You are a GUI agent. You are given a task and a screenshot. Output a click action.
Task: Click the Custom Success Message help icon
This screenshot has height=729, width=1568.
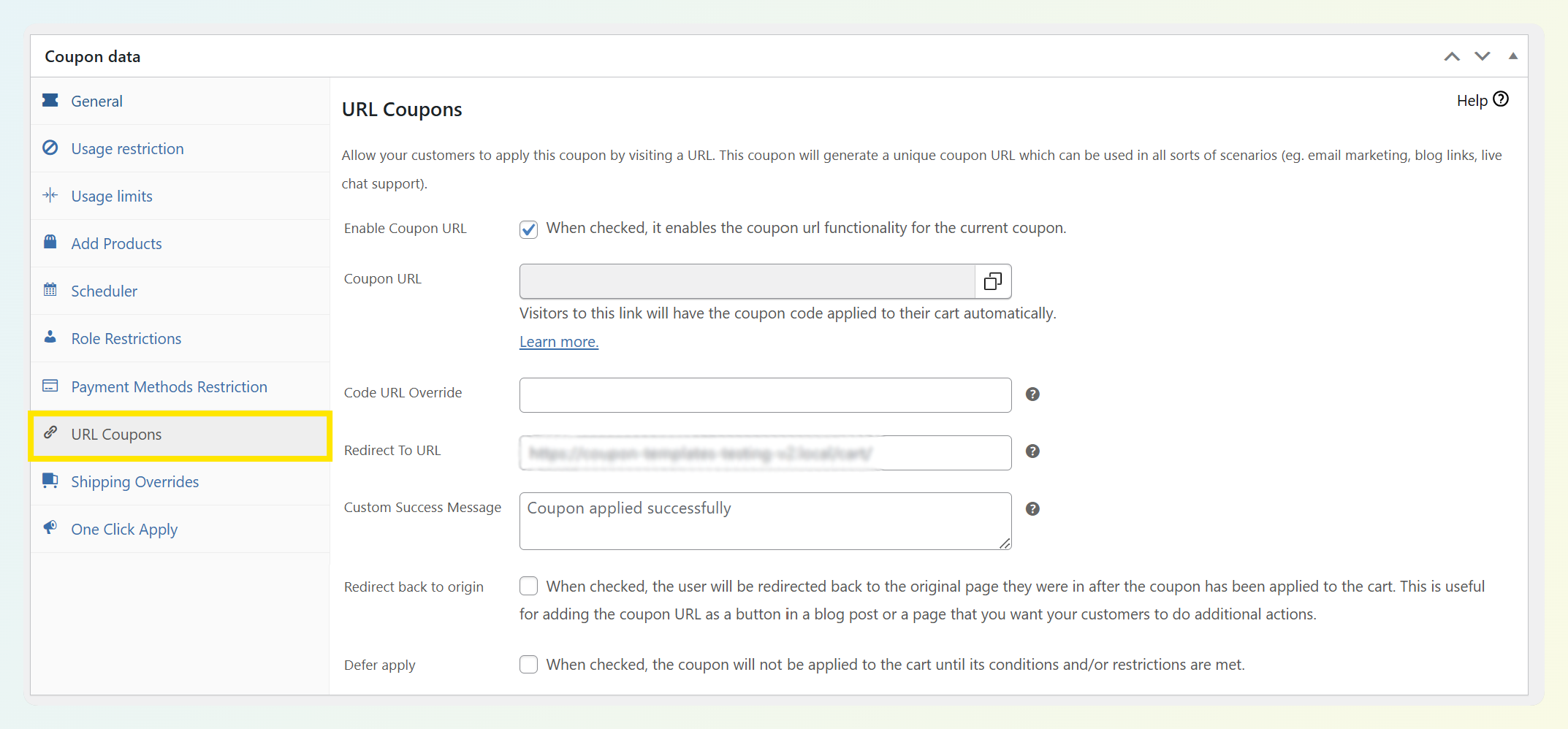point(1032,509)
